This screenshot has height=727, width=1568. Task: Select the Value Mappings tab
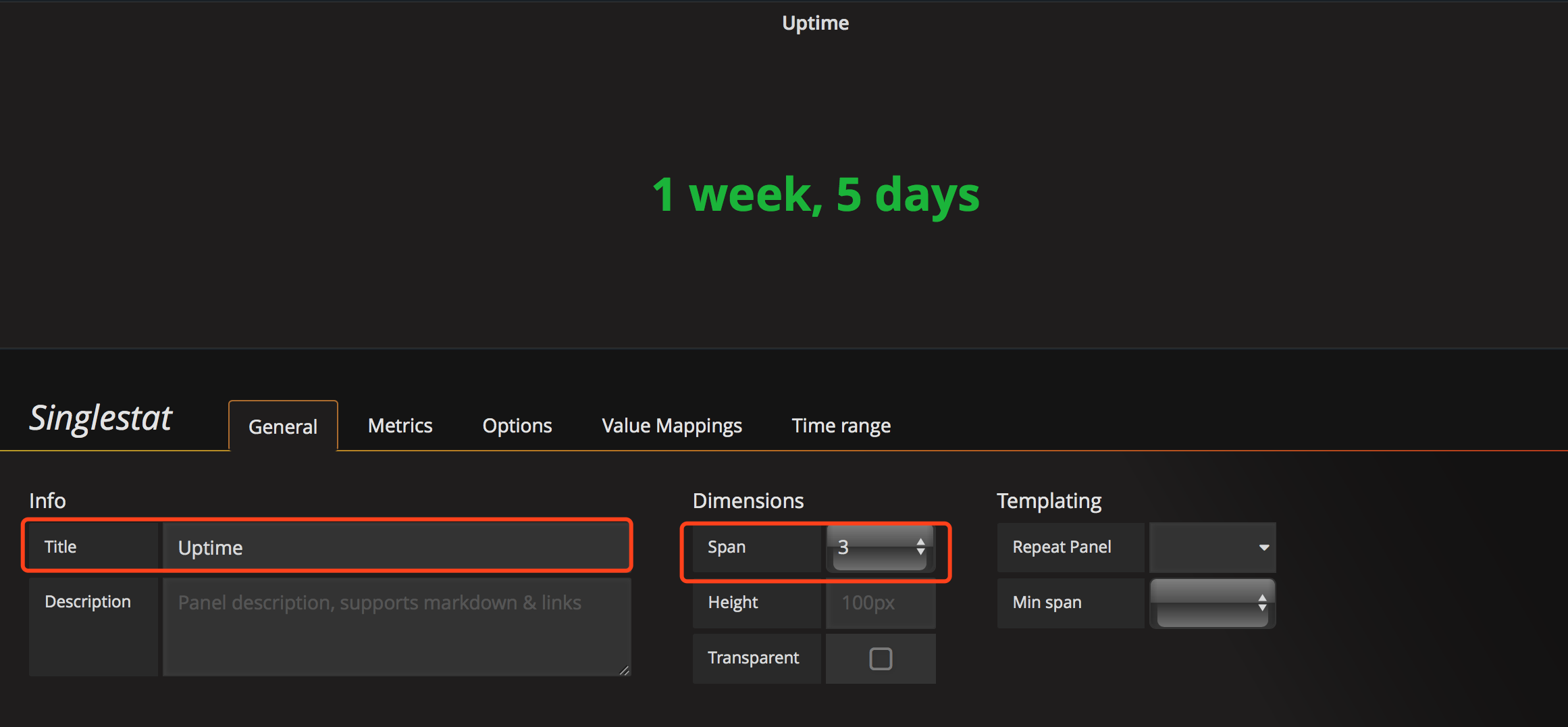tap(671, 426)
